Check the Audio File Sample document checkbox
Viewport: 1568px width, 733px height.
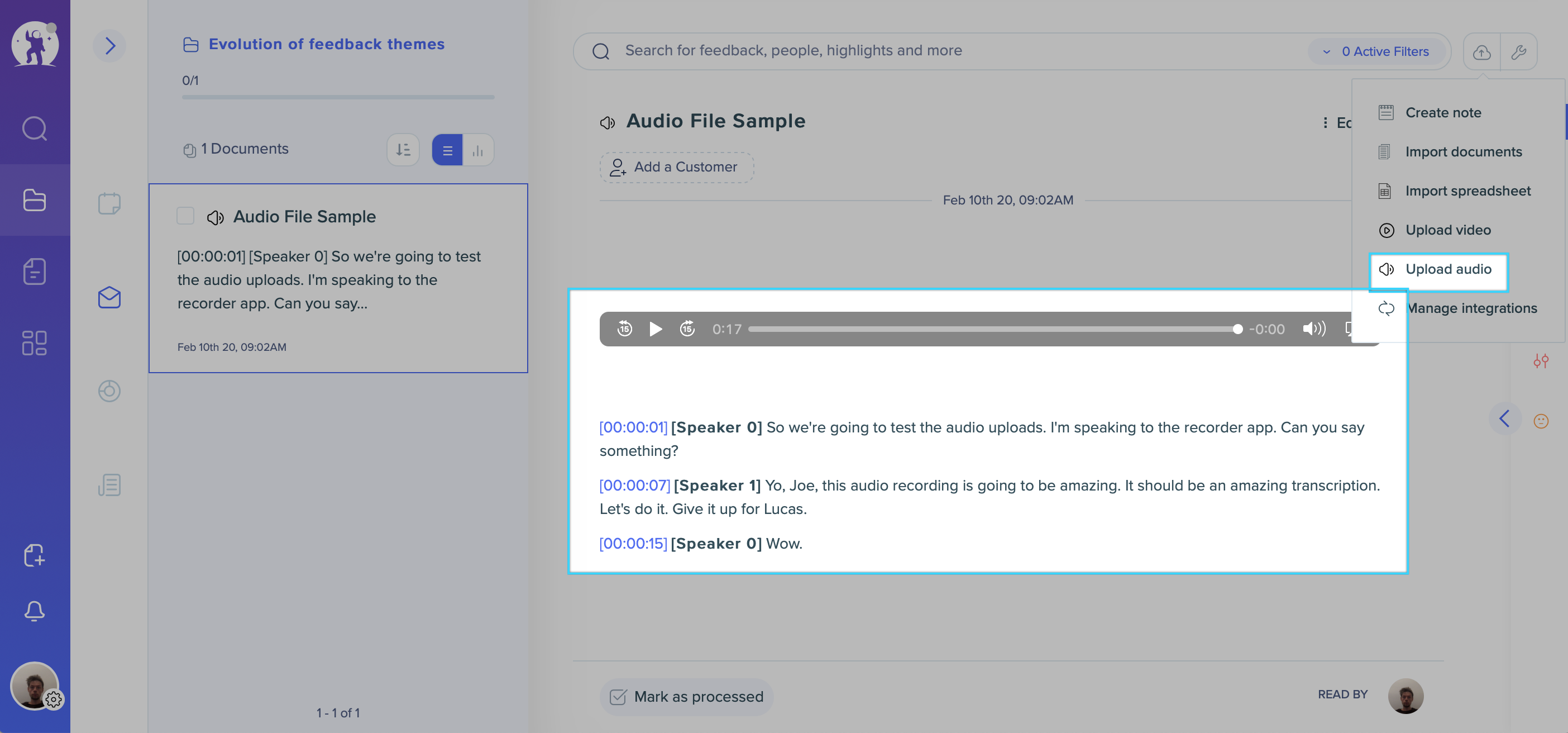(x=185, y=216)
